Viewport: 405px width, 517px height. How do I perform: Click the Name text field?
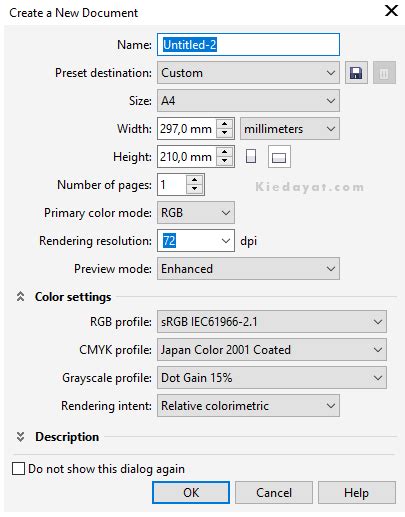[248, 45]
